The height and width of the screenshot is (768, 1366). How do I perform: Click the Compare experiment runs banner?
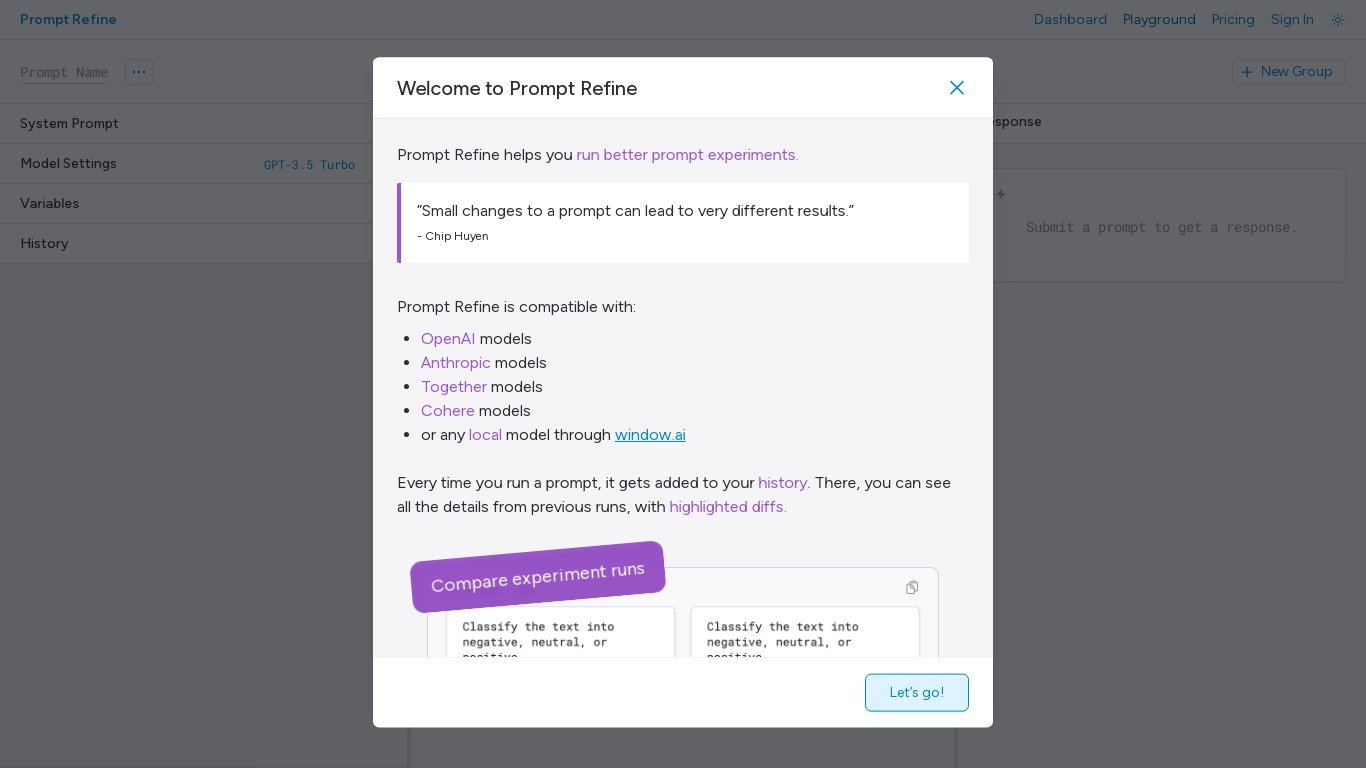tap(538, 577)
